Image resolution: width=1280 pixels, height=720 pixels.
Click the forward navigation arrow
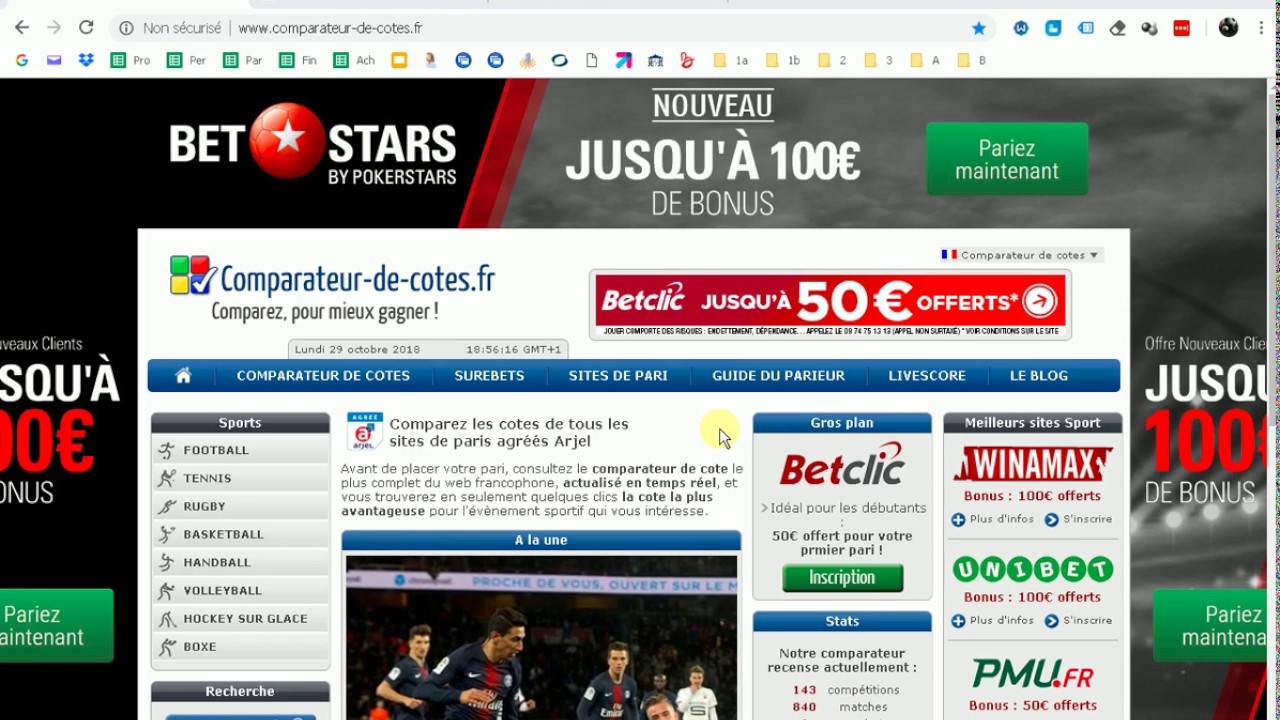54,28
